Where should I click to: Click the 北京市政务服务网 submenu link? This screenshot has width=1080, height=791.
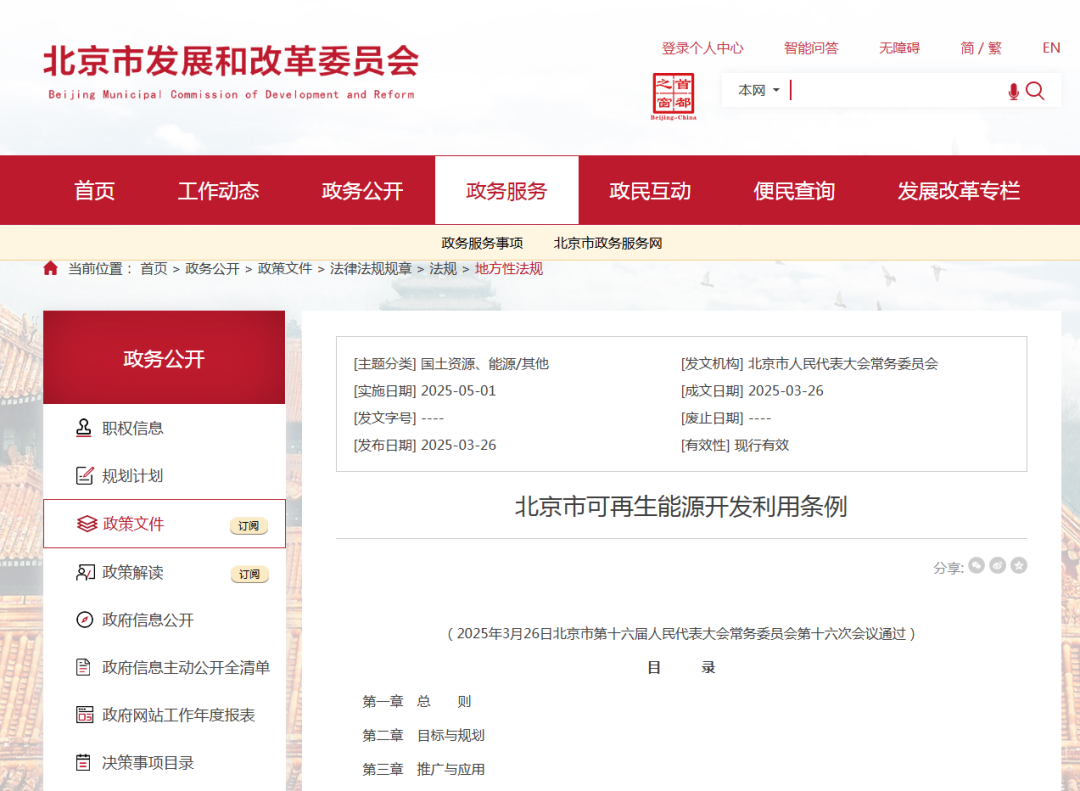coord(608,243)
